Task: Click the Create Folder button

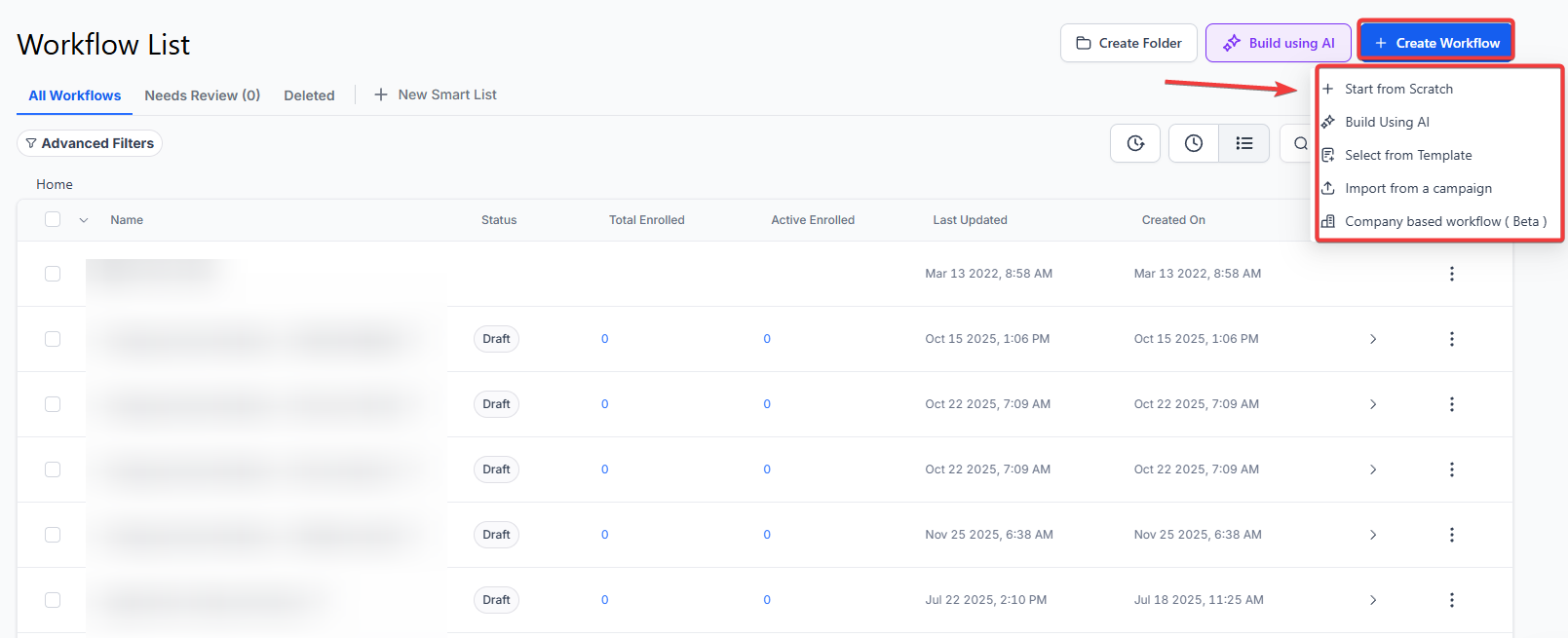Action: click(1128, 43)
